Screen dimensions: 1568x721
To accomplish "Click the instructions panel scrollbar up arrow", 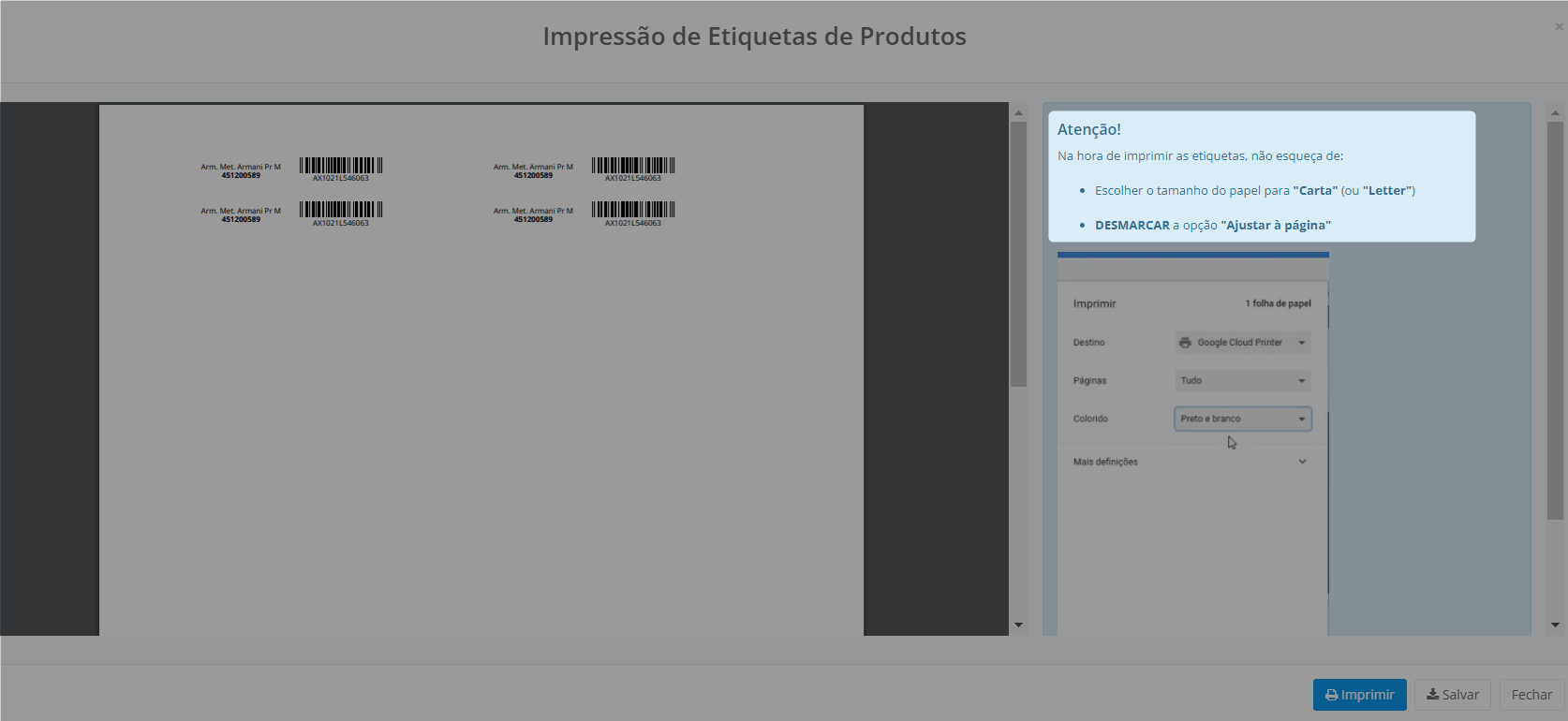I will 1555,112.
